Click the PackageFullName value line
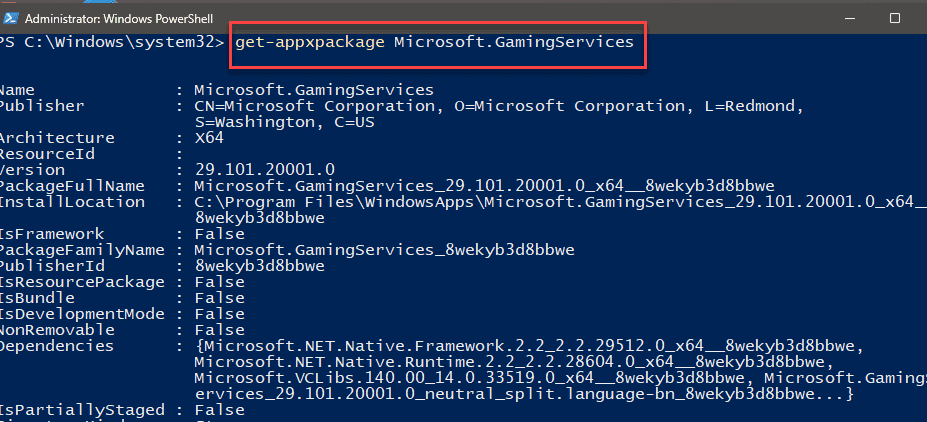 484,186
